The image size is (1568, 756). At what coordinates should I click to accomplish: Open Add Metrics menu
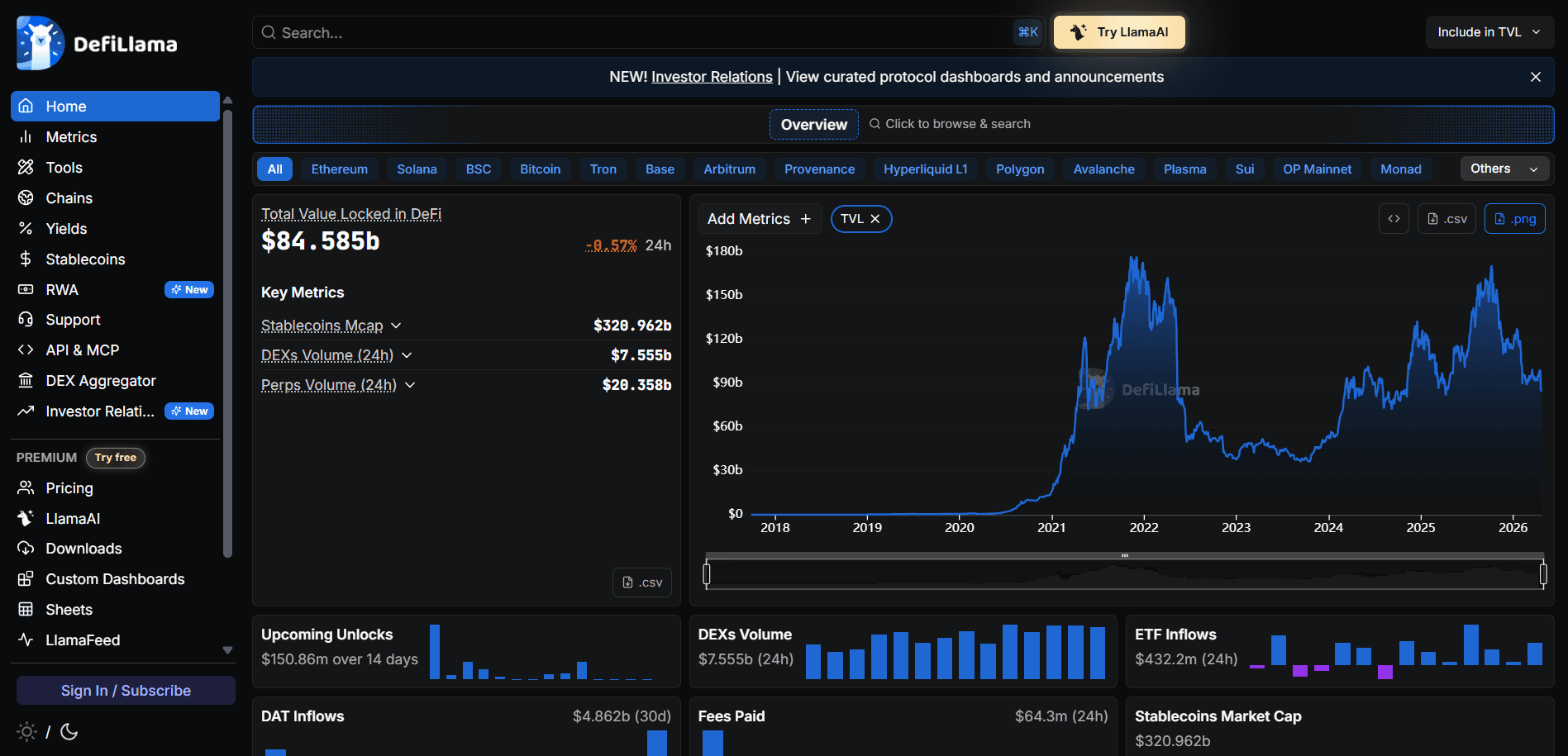760,219
